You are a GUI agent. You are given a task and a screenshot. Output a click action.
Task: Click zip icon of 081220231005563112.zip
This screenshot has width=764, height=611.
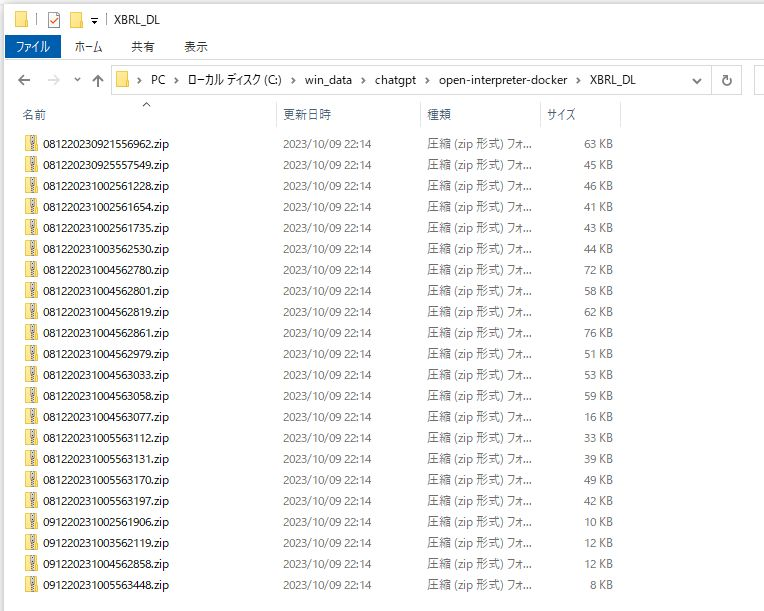[x=31, y=437]
